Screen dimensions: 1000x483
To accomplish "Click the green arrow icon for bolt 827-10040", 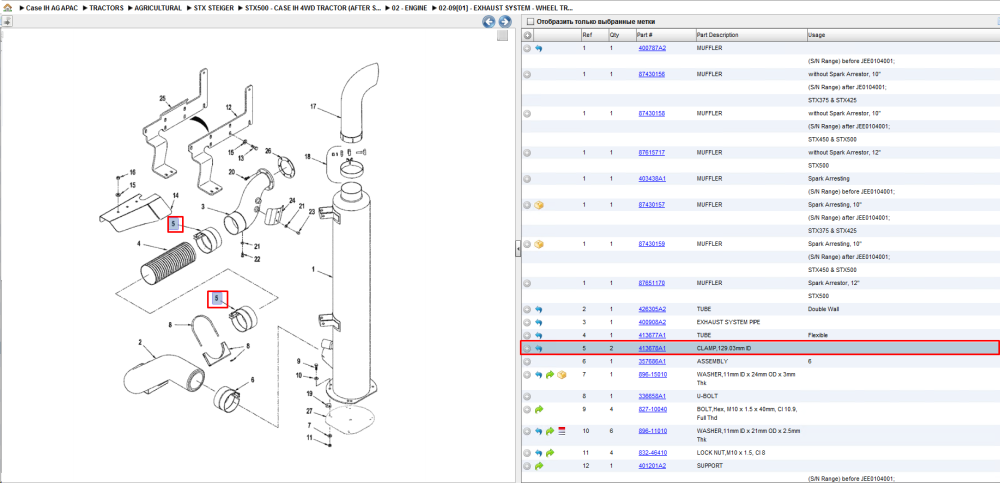I will (x=539, y=409).
